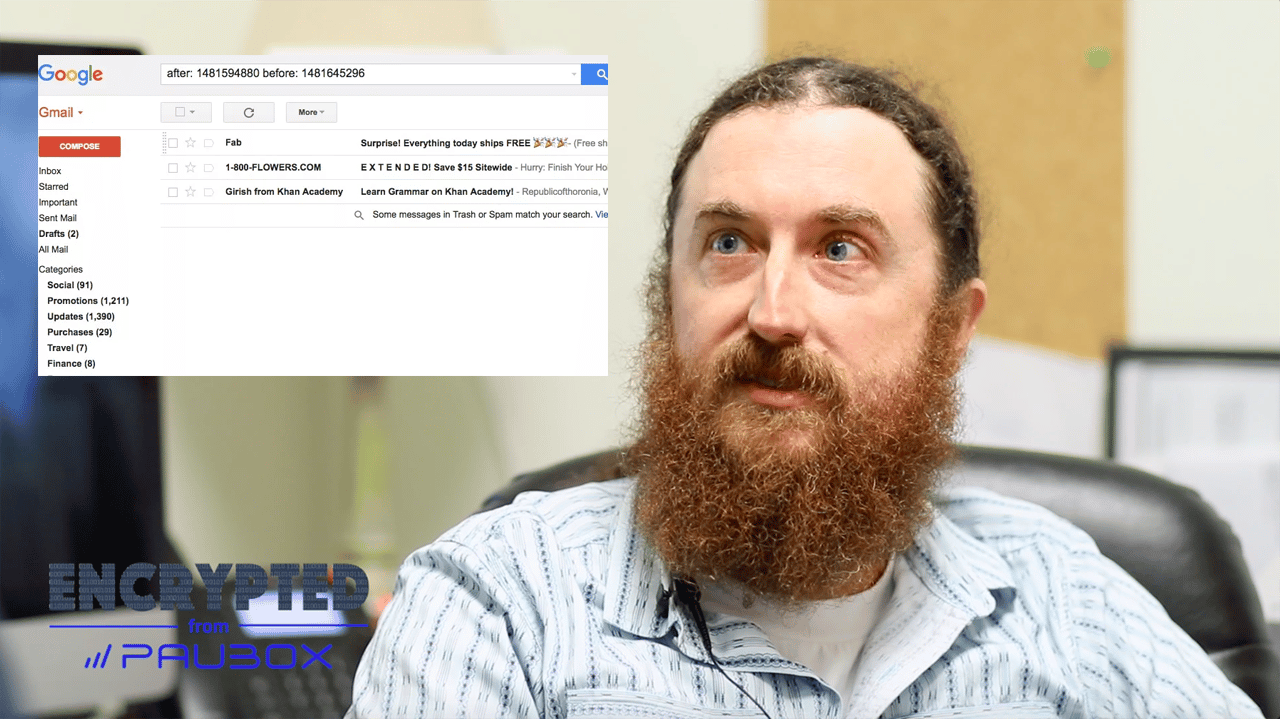
Task: Toggle importance marker on 1-800-FLOWERS.COM email
Action: pyautogui.click(x=209, y=168)
